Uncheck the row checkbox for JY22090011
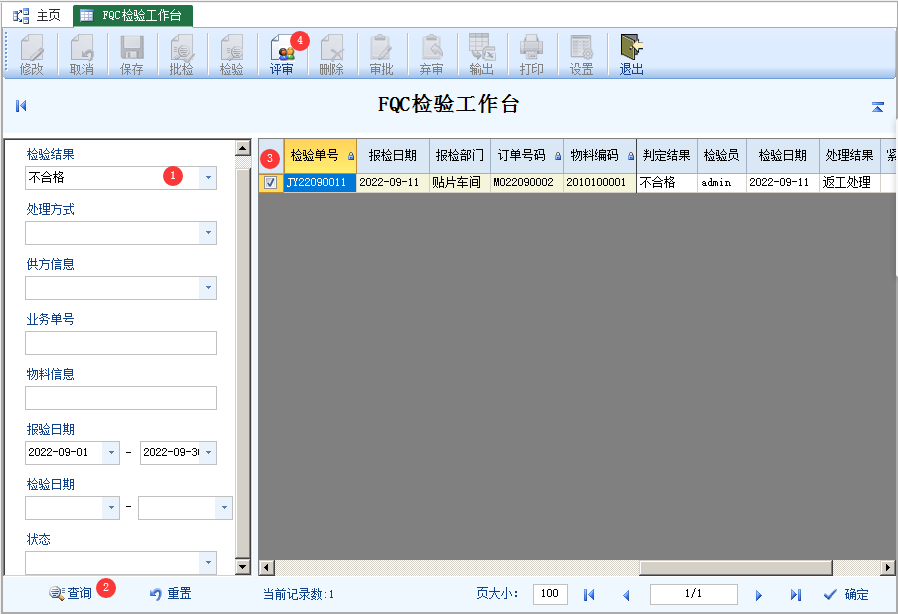Screen dimensions: 898x614 coord(270,182)
